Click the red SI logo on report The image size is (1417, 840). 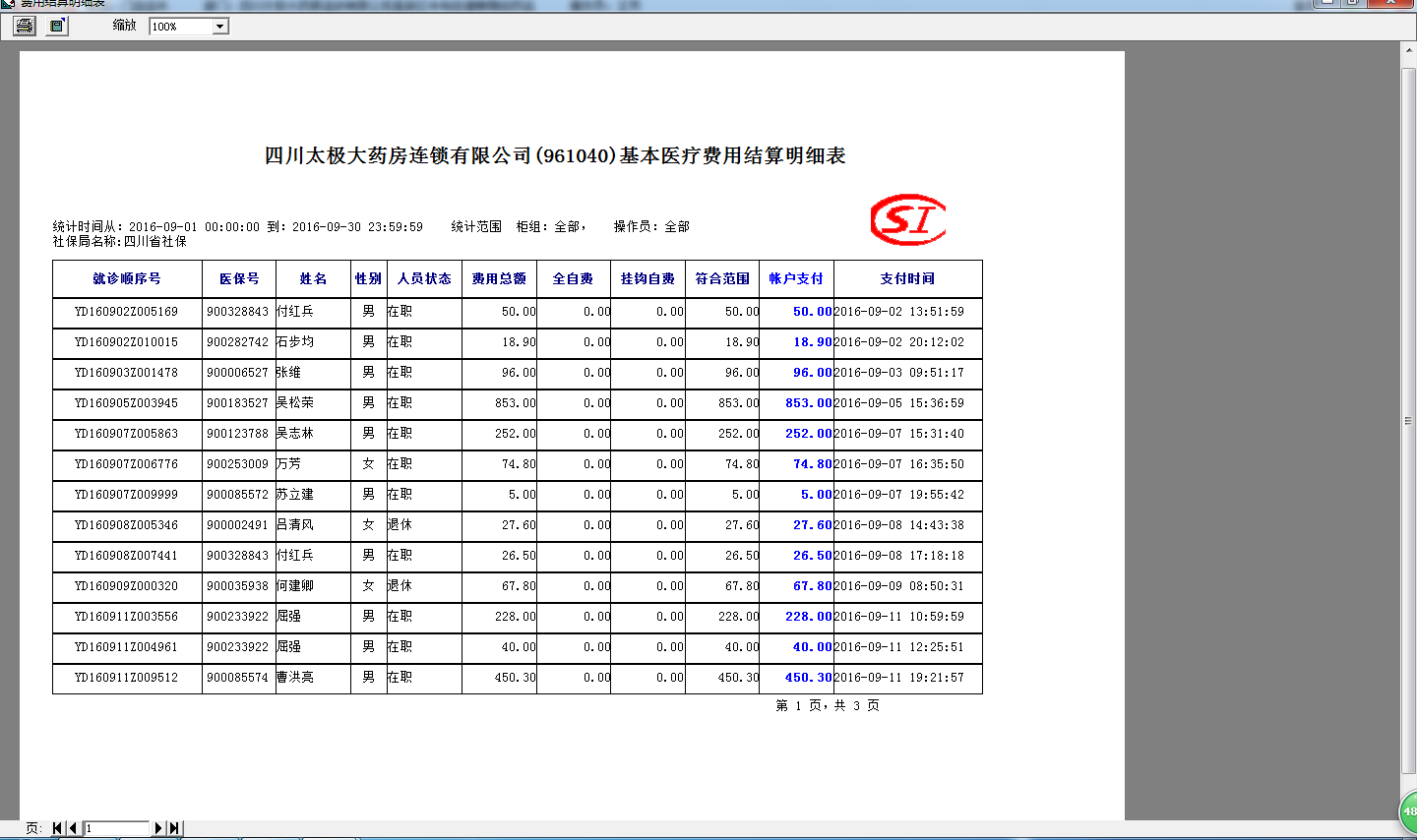[x=908, y=219]
